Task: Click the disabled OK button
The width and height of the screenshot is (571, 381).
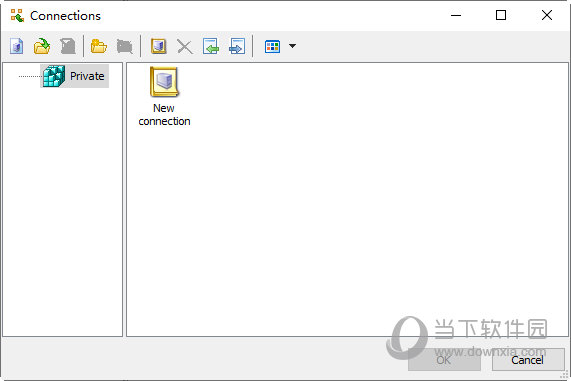Action: 444,360
